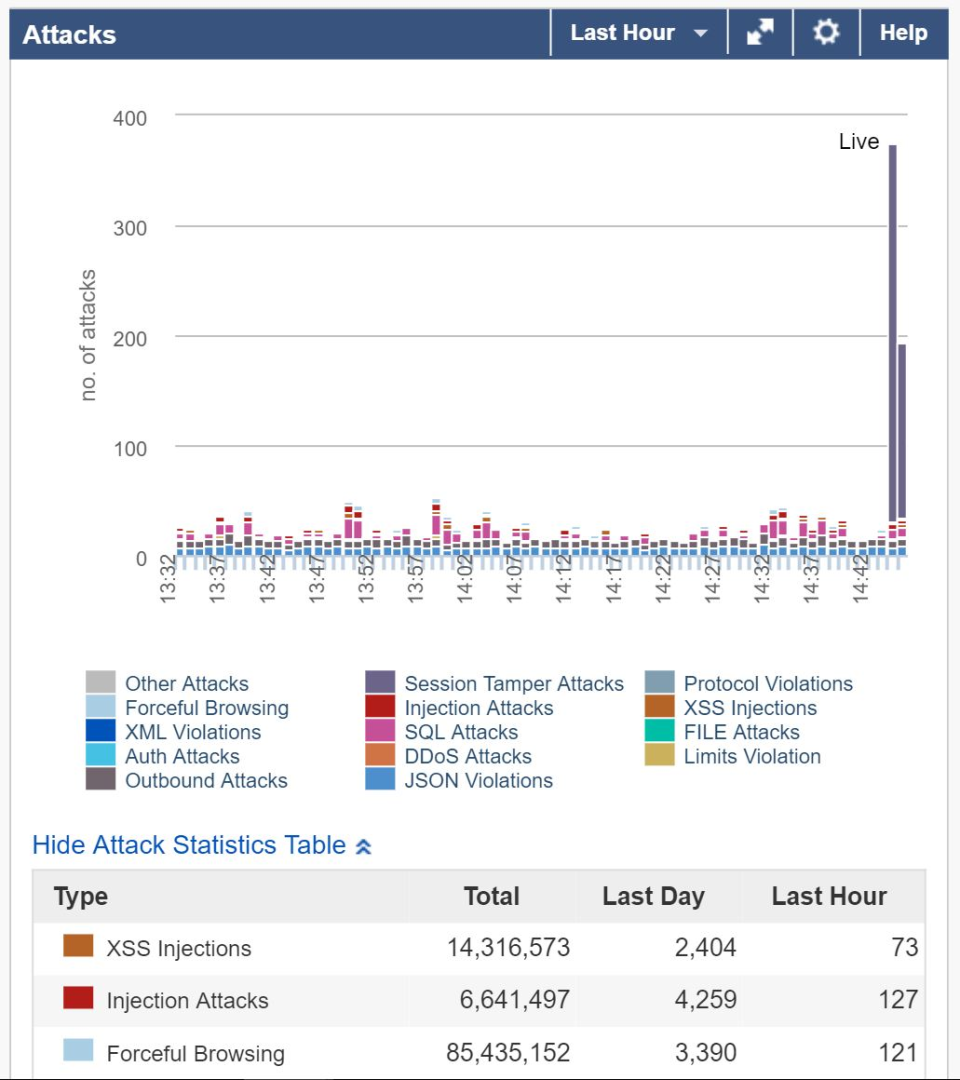The width and height of the screenshot is (960, 1080).
Task: Open the Last Hour time range dropdown
Action: pos(638,33)
